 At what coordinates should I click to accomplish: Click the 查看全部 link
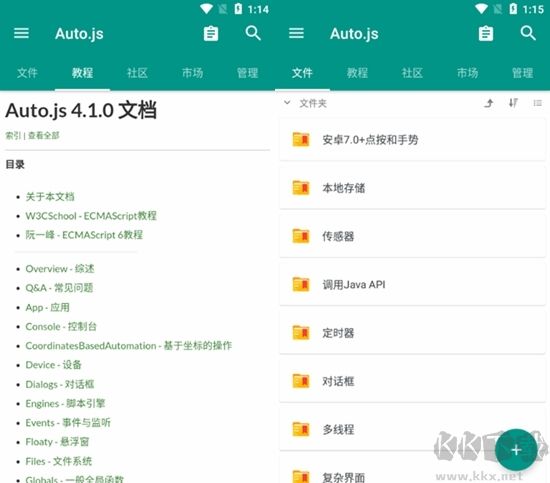coord(43,135)
